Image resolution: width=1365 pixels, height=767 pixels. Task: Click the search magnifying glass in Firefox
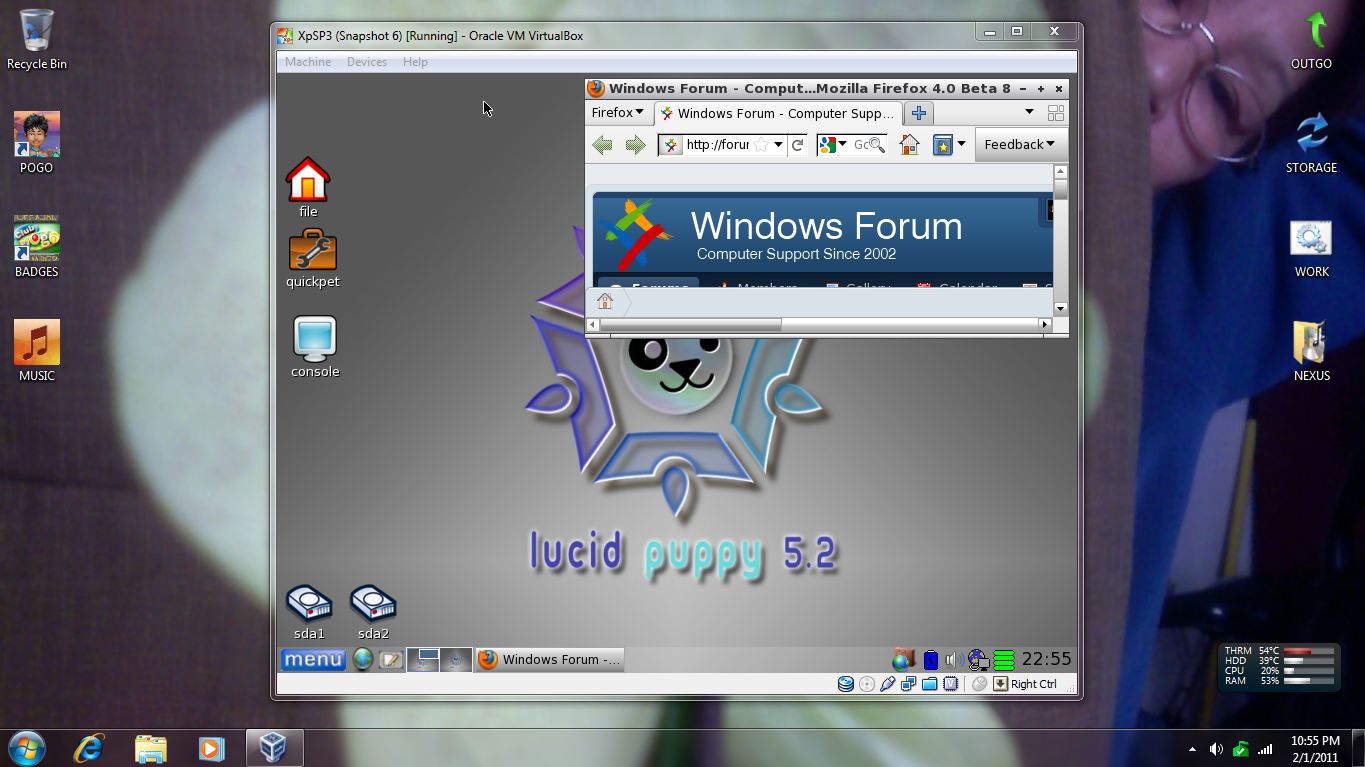(876, 145)
